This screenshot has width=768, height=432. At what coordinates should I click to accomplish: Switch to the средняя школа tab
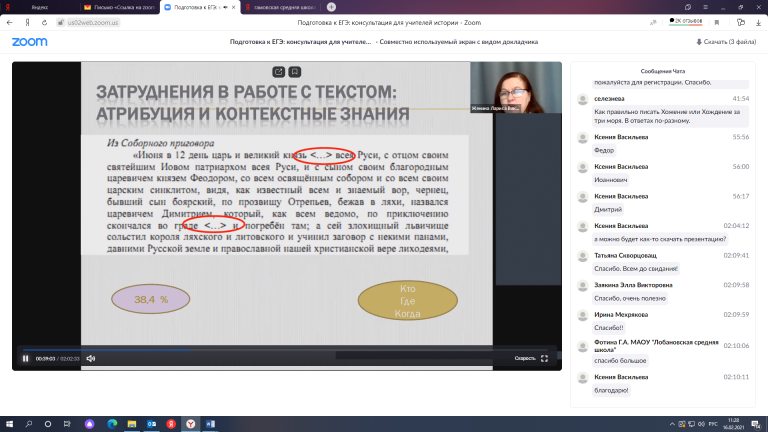tap(281, 7)
